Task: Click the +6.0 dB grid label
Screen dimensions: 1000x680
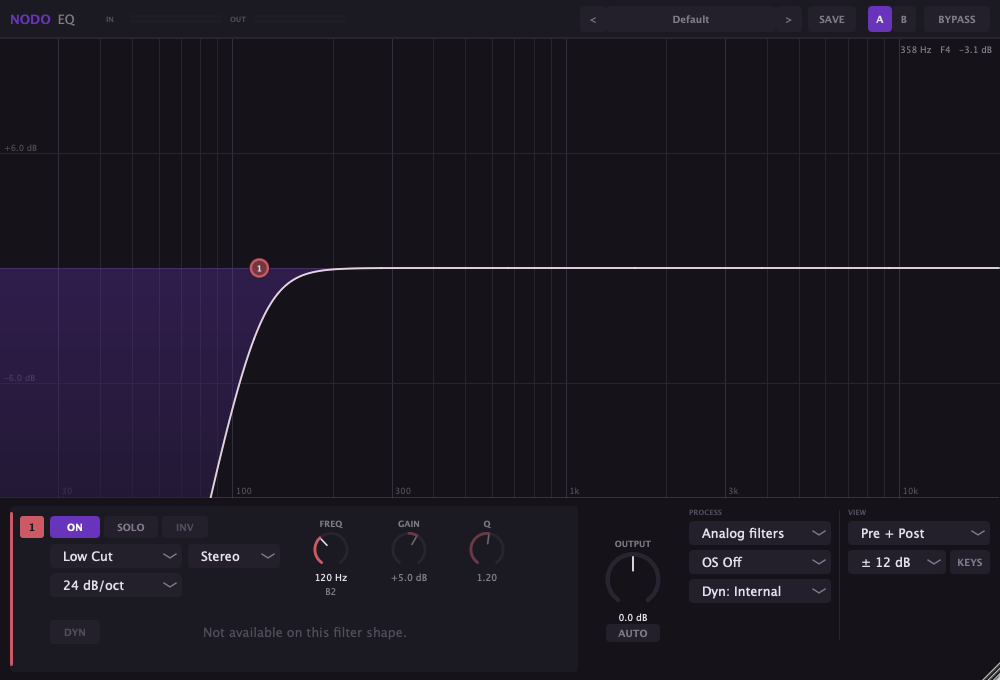Action: point(20,148)
